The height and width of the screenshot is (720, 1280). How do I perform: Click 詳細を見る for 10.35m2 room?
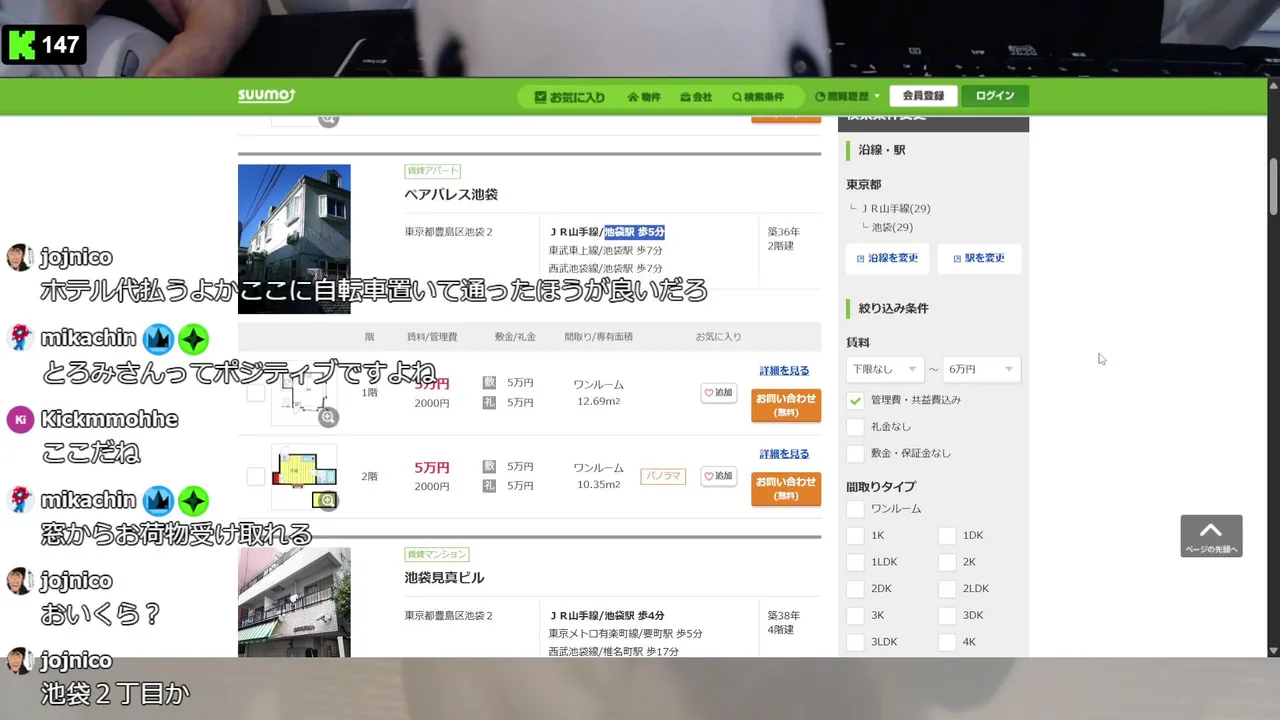(784, 454)
